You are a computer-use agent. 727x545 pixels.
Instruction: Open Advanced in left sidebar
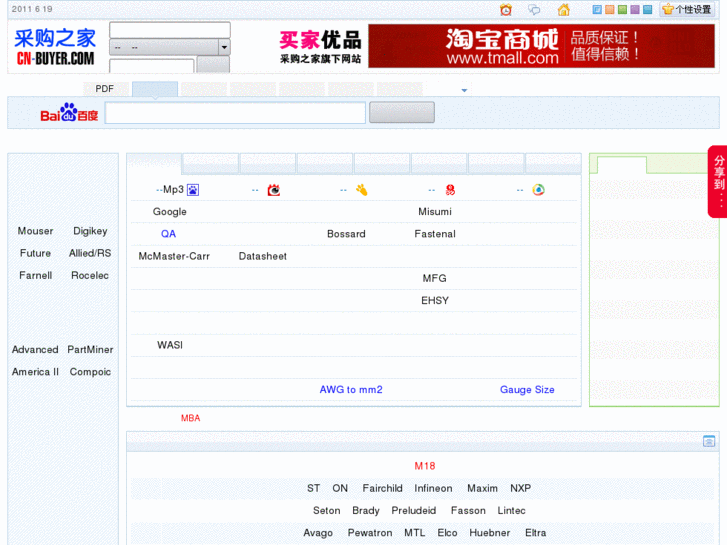point(35,350)
